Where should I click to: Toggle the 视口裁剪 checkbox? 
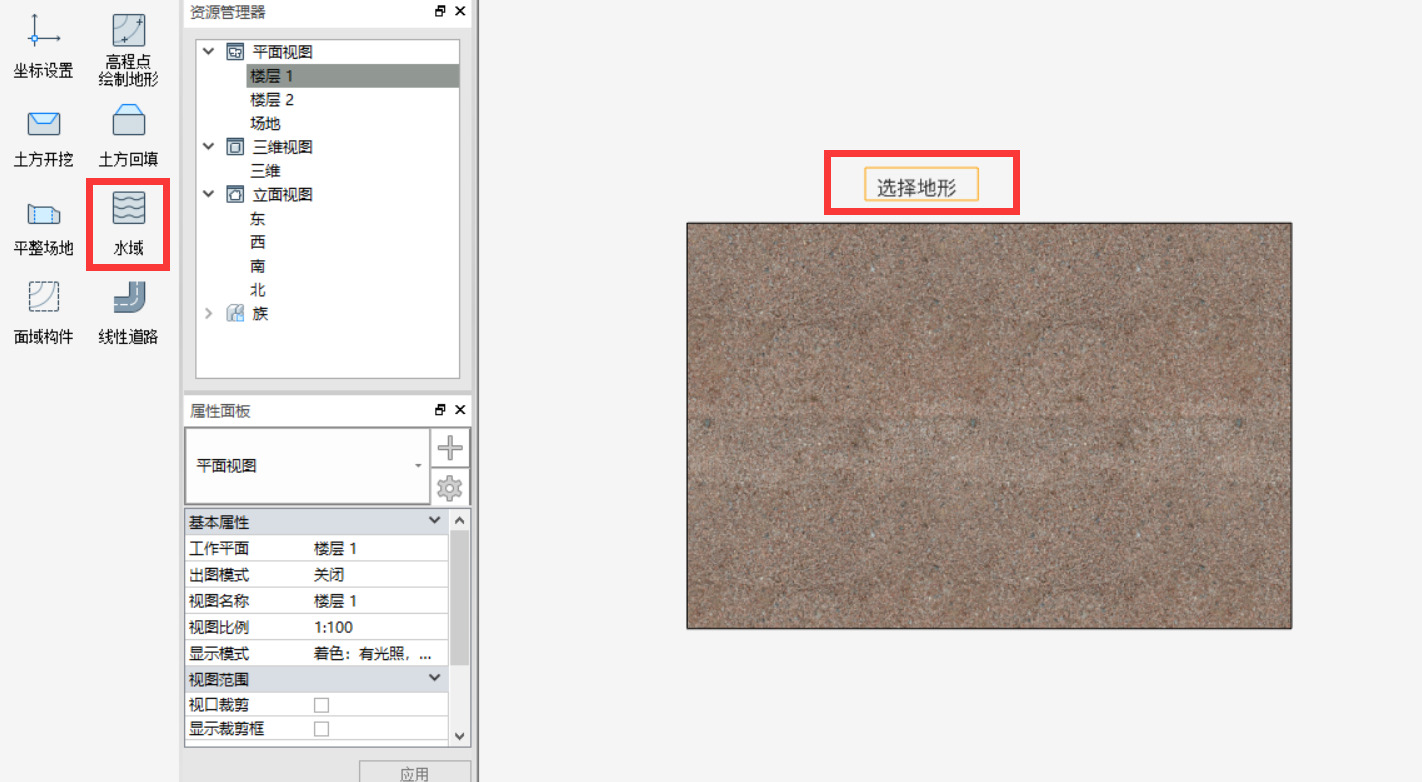tap(321, 705)
